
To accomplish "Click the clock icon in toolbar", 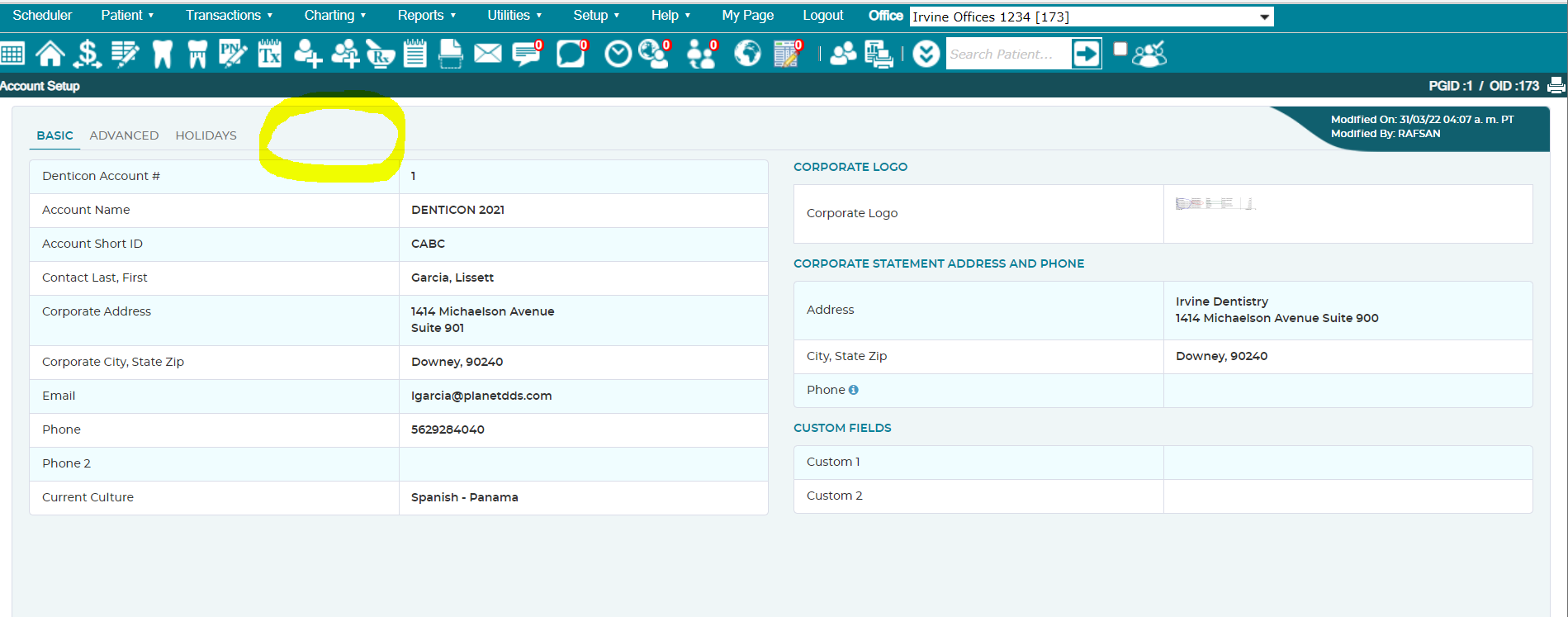I will 618,55.
